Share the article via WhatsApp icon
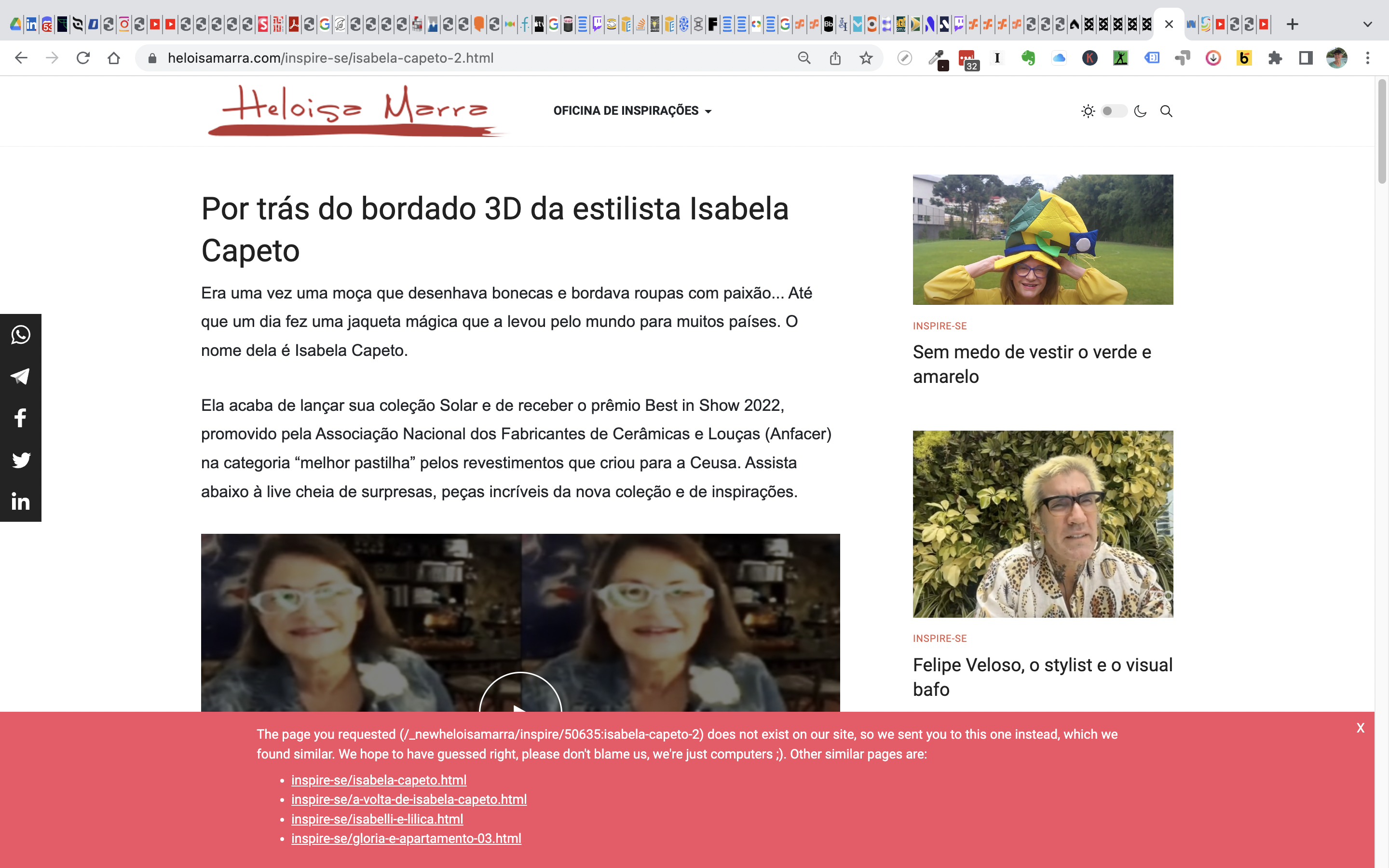Viewport: 1389px width, 868px height. coord(21,335)
